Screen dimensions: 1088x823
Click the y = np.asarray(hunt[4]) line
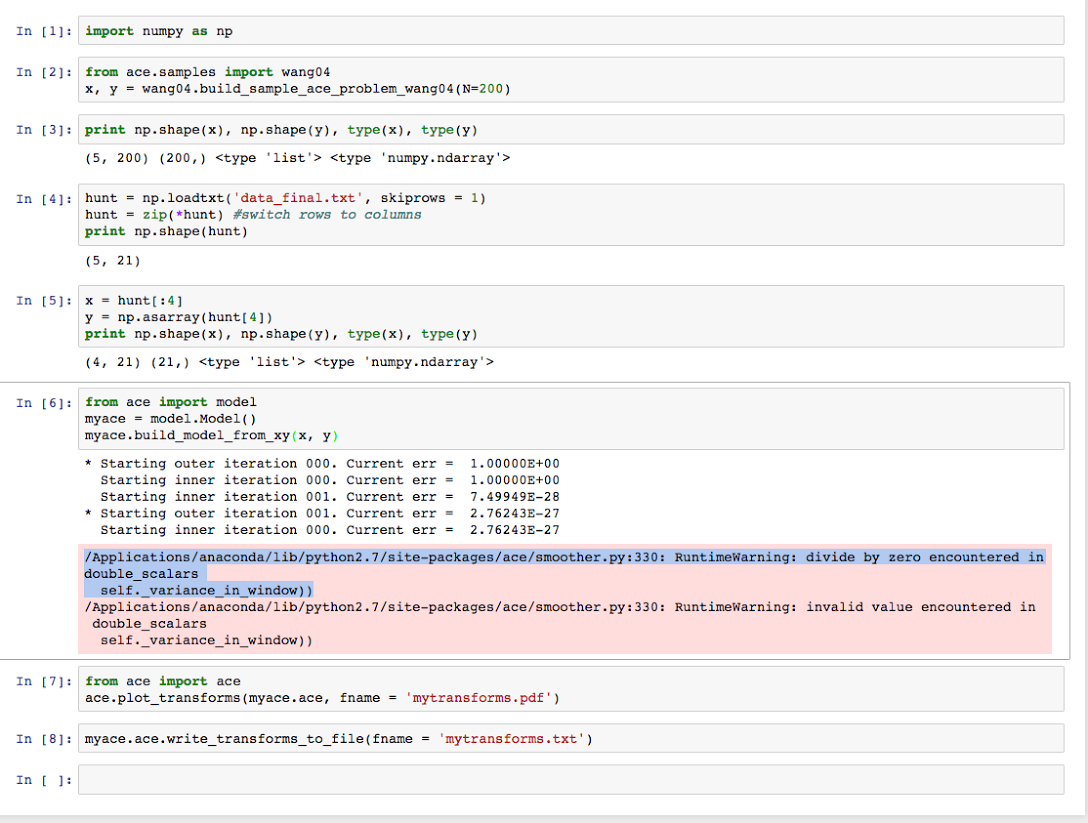click(179, 317)
